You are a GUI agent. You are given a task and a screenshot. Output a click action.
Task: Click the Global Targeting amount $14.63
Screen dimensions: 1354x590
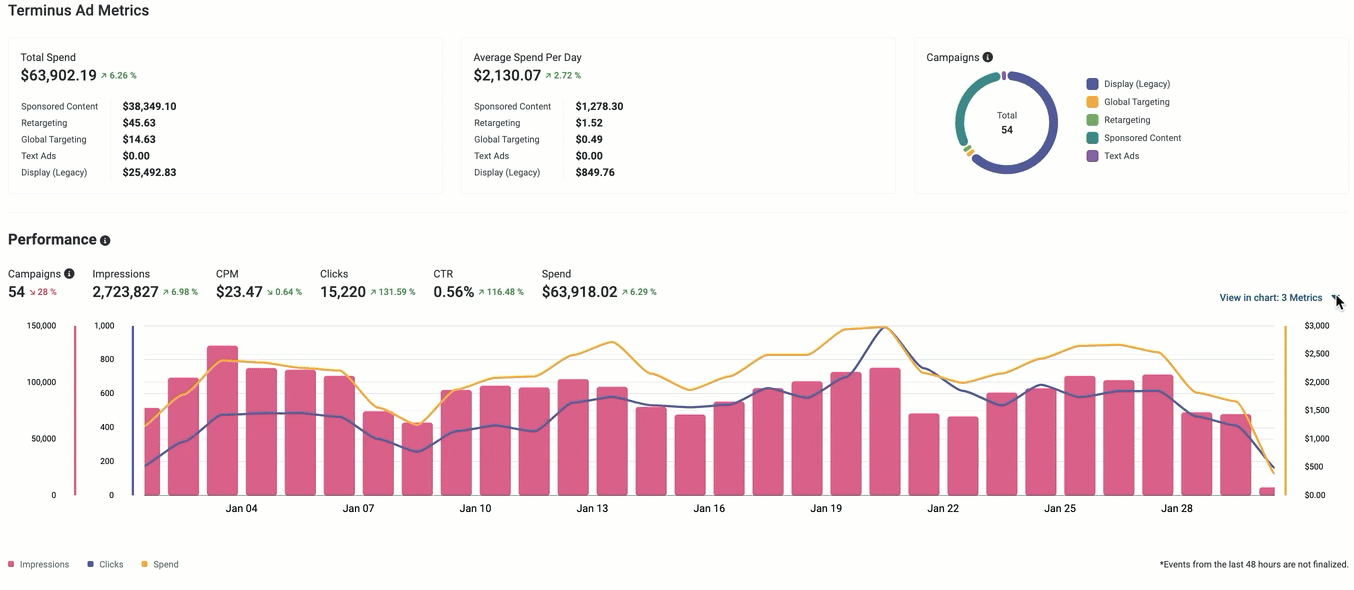click(x=139, y=140)
